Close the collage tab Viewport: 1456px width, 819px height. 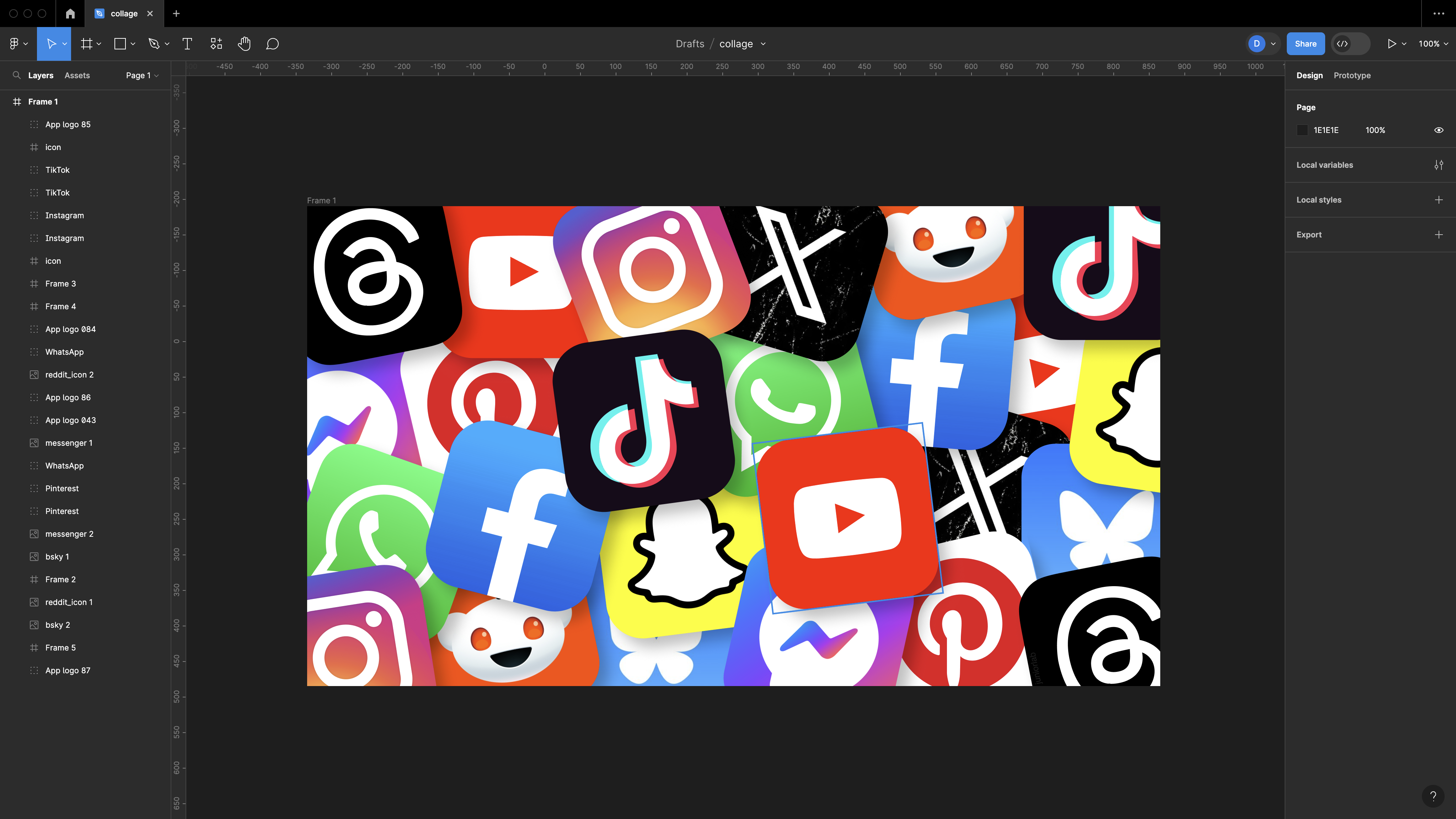150,14
